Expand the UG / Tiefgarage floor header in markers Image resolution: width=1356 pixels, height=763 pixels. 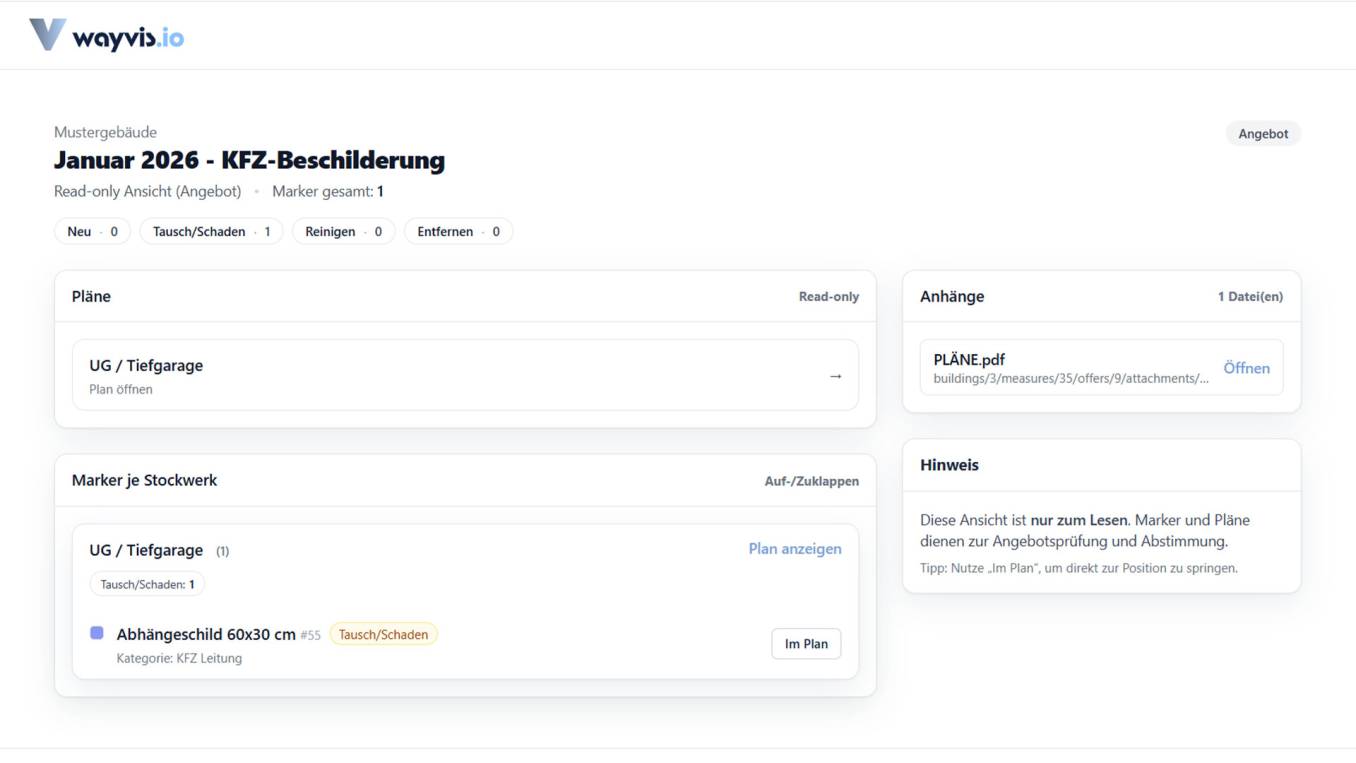click(x=146, y=550)
